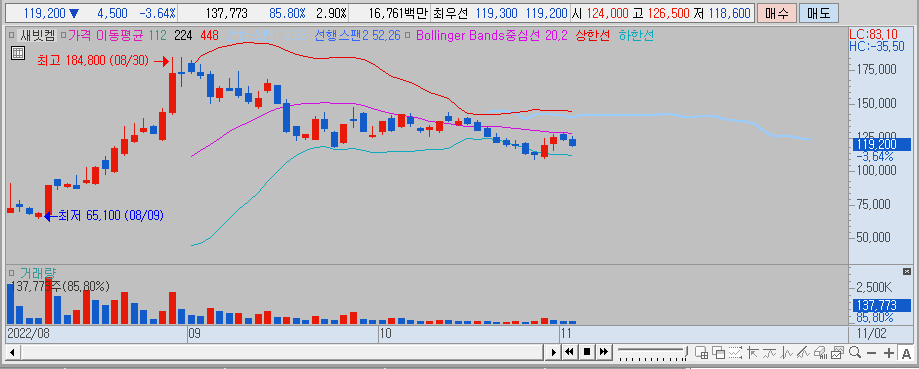Click the Bollinger Bands중심선 20,2 label
Viewport: 919px width, 369px height.
tap(492, 36)
